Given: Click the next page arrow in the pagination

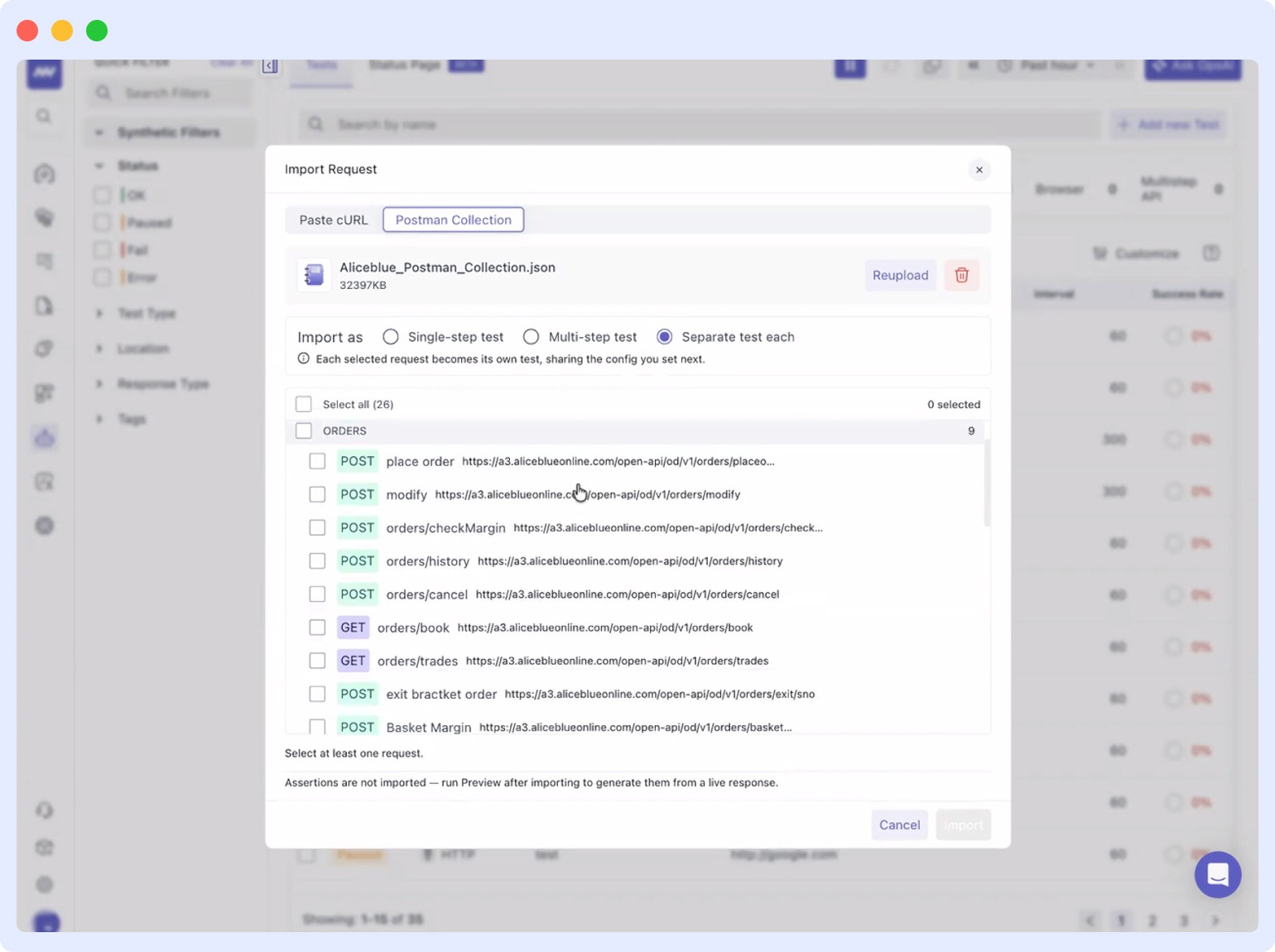Looking at the screenshot, I should coord(1215,921).
